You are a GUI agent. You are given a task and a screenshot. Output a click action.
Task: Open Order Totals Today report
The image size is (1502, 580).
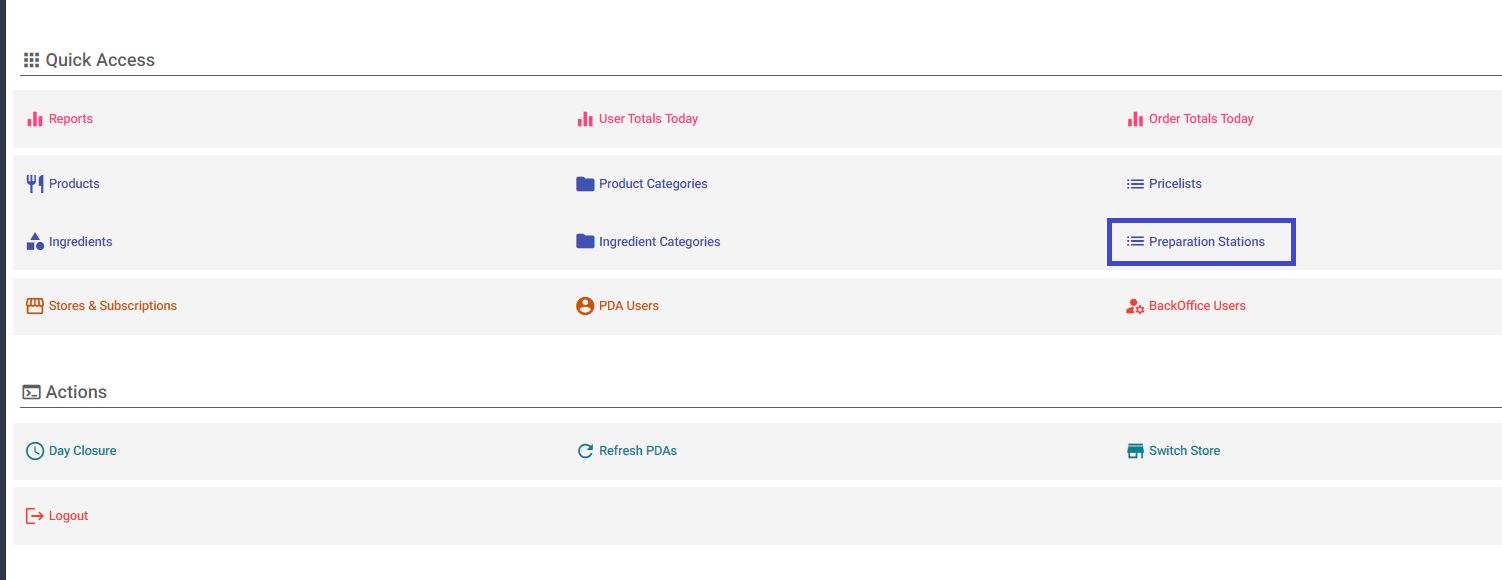1201,119
